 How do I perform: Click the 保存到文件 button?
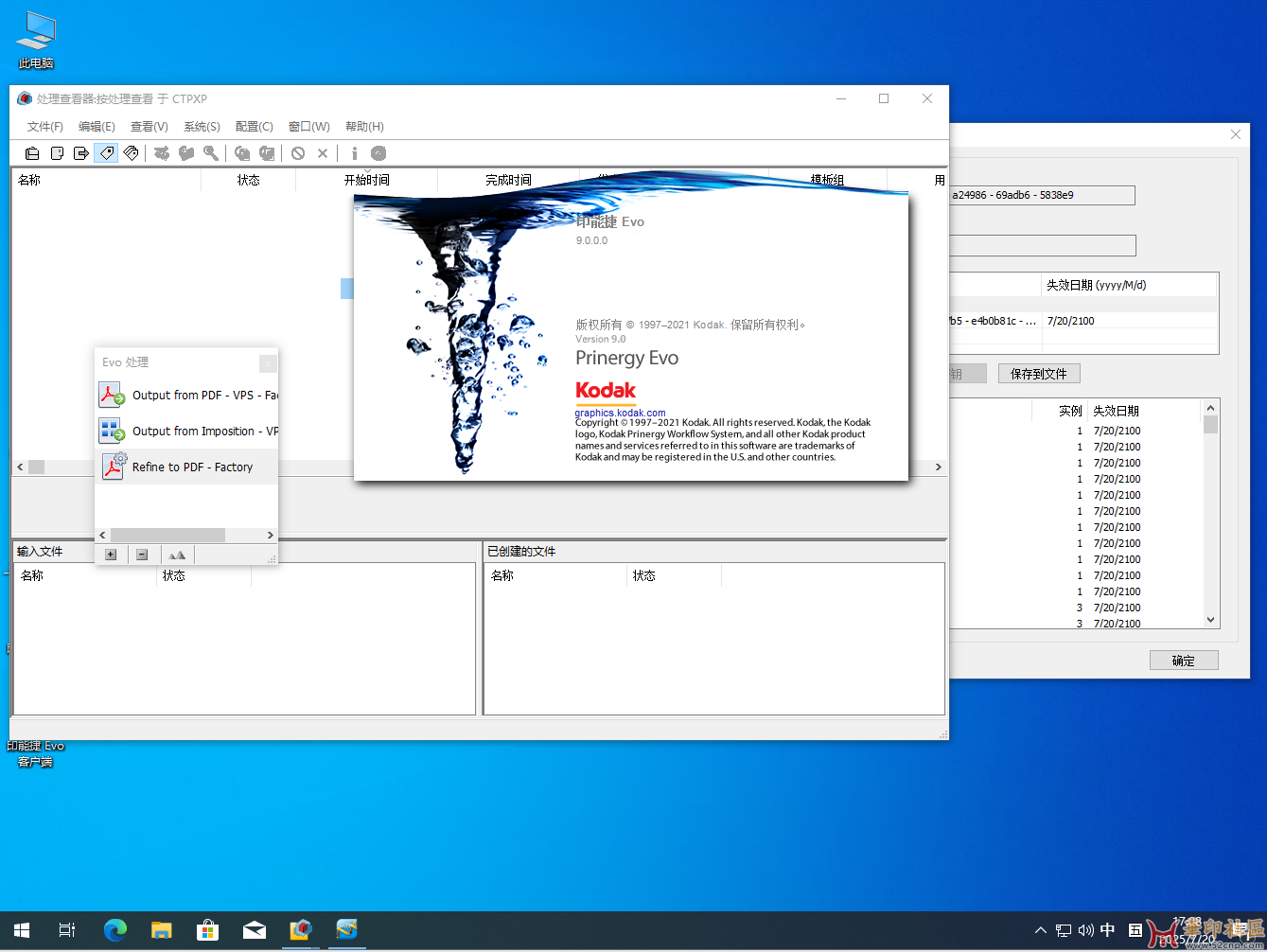(1038, 374)
